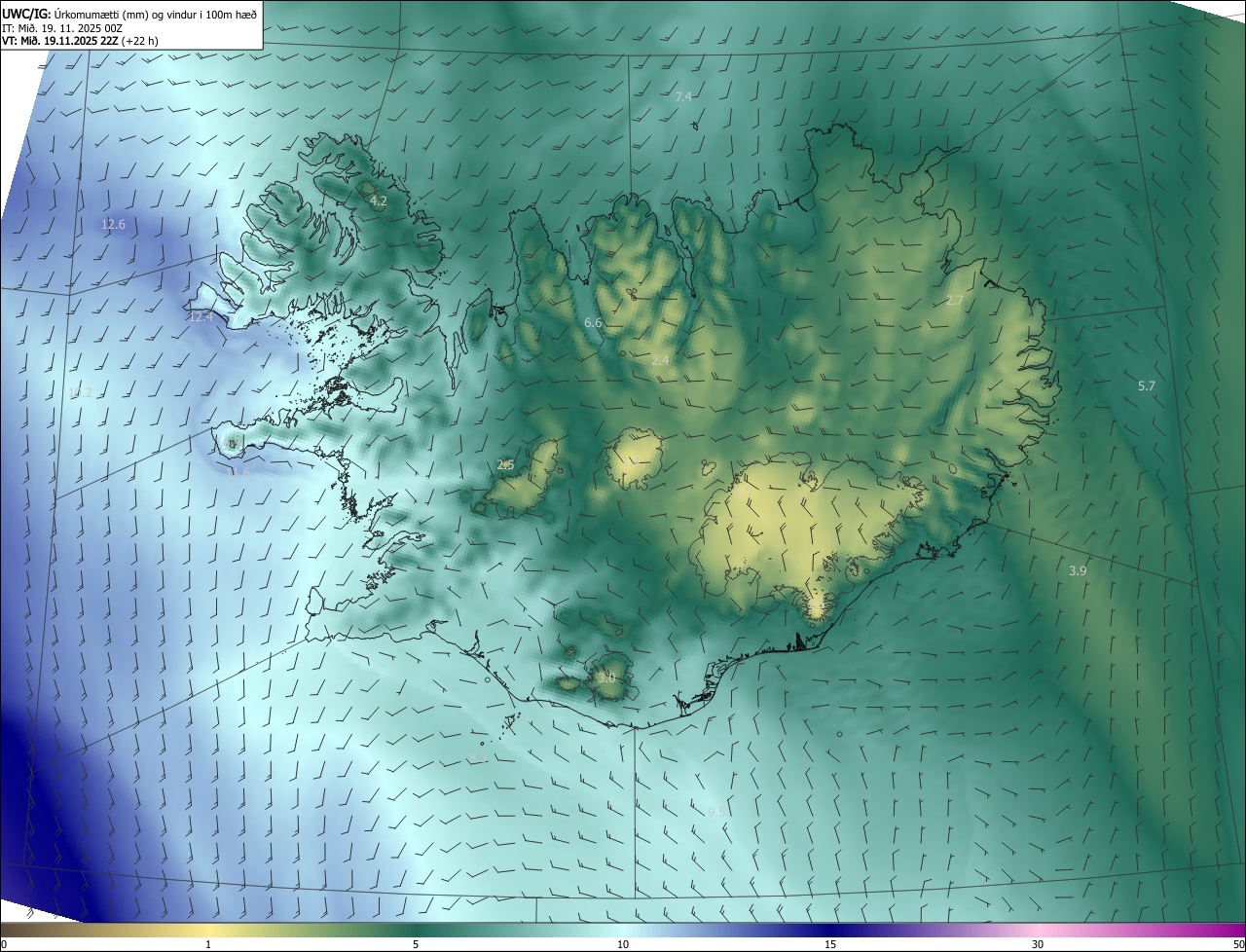The height and width of the screenshot is (952, 1246).
Task: Click the 1 tick on the colour scale
Action: tap(208, 944)
